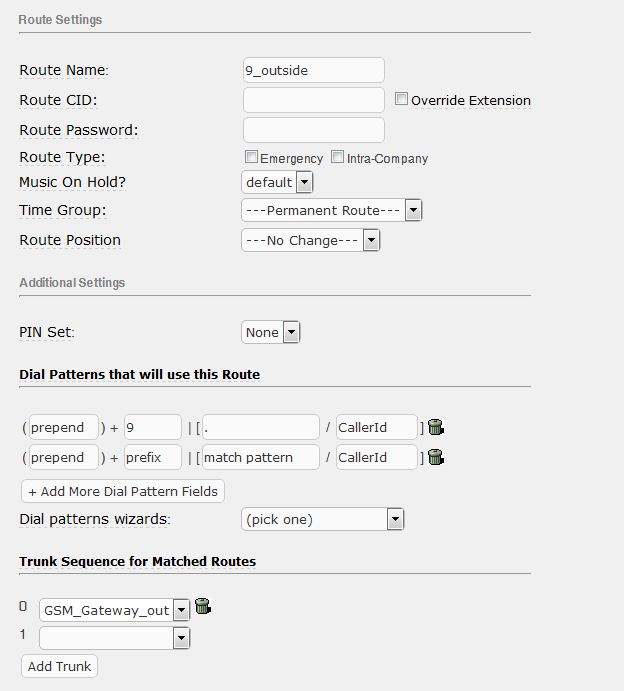Screen dimensions: 624x691
Task: Open the PIN Set dropdown
Action: tap(271, 332)
